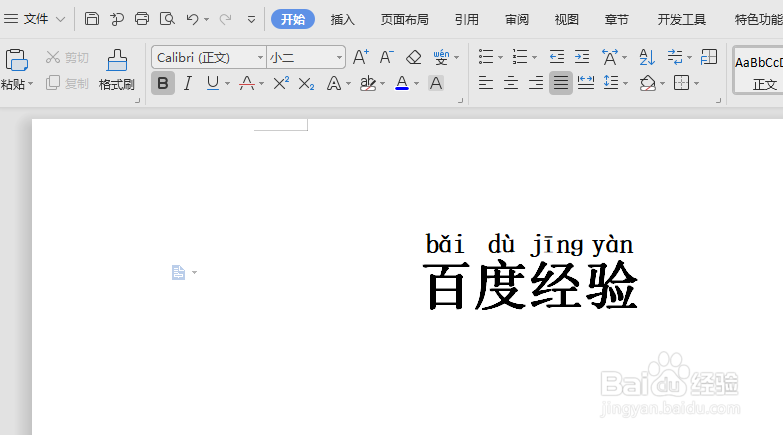
Task: Expand the arrow next to 文件
Action: [x=60, y=19]
